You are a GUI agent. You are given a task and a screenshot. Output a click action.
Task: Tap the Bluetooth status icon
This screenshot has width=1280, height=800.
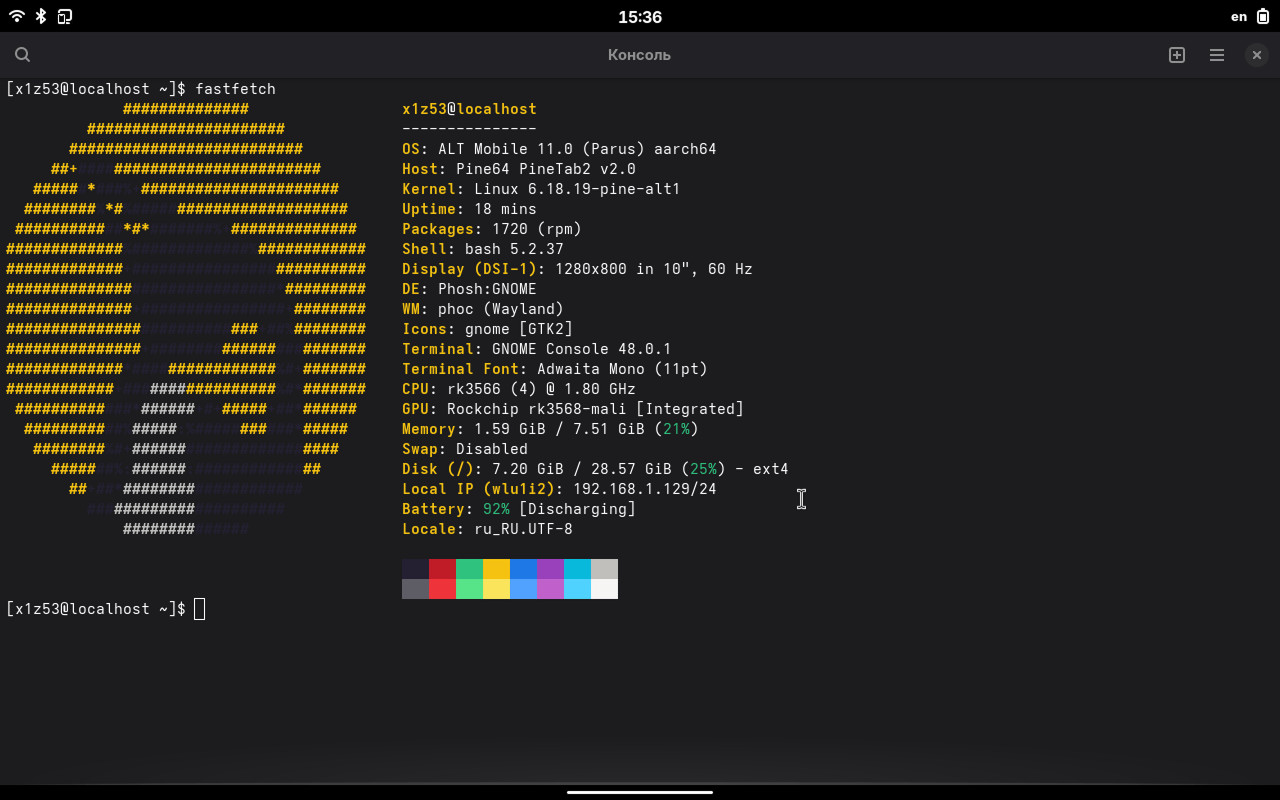(41, 16)
